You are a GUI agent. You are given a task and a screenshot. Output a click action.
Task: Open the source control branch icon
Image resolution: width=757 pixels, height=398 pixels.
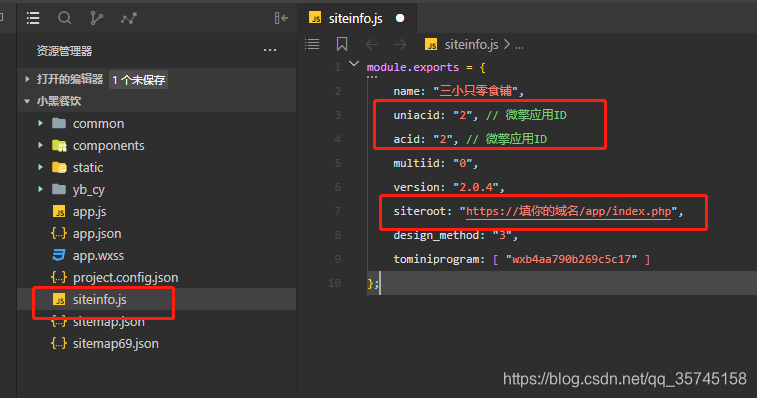[97, 18]
